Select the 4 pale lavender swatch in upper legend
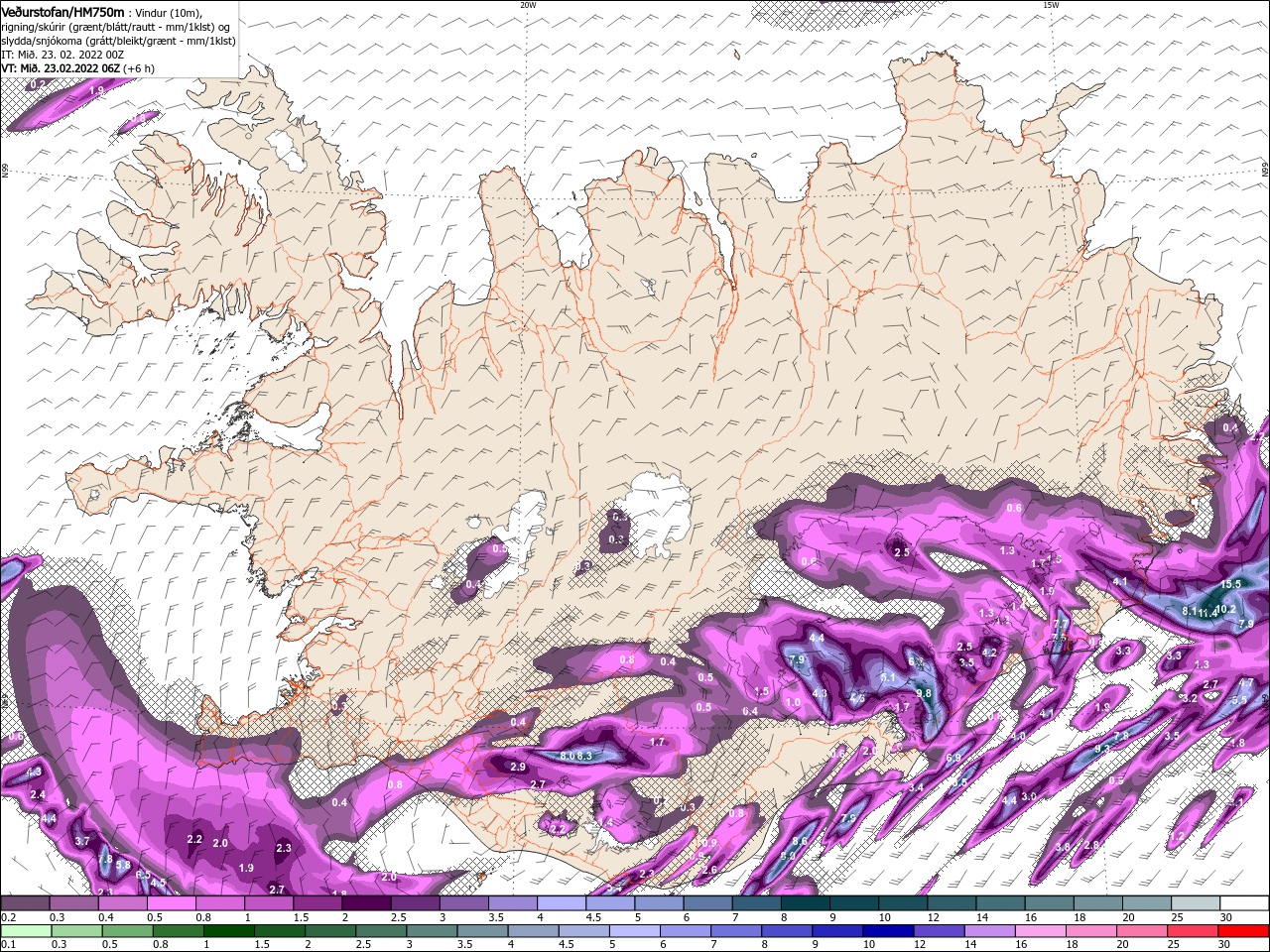Screen dimensions: 1270x952 point(562,903)
